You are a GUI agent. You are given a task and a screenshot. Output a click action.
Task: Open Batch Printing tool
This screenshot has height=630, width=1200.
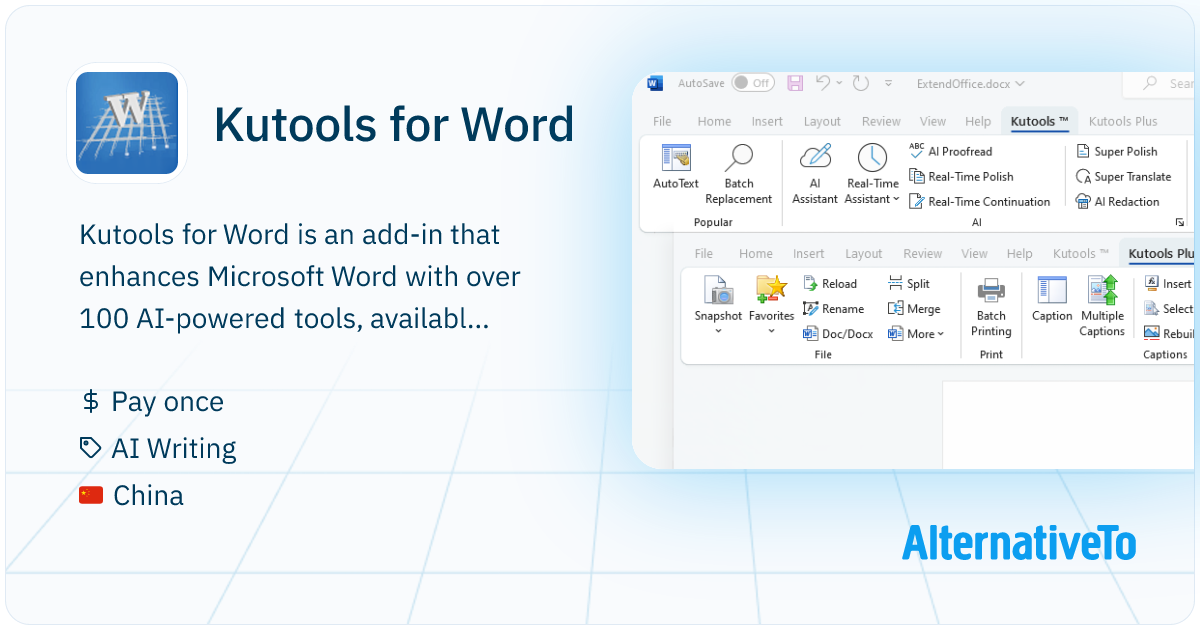point(991,307)
